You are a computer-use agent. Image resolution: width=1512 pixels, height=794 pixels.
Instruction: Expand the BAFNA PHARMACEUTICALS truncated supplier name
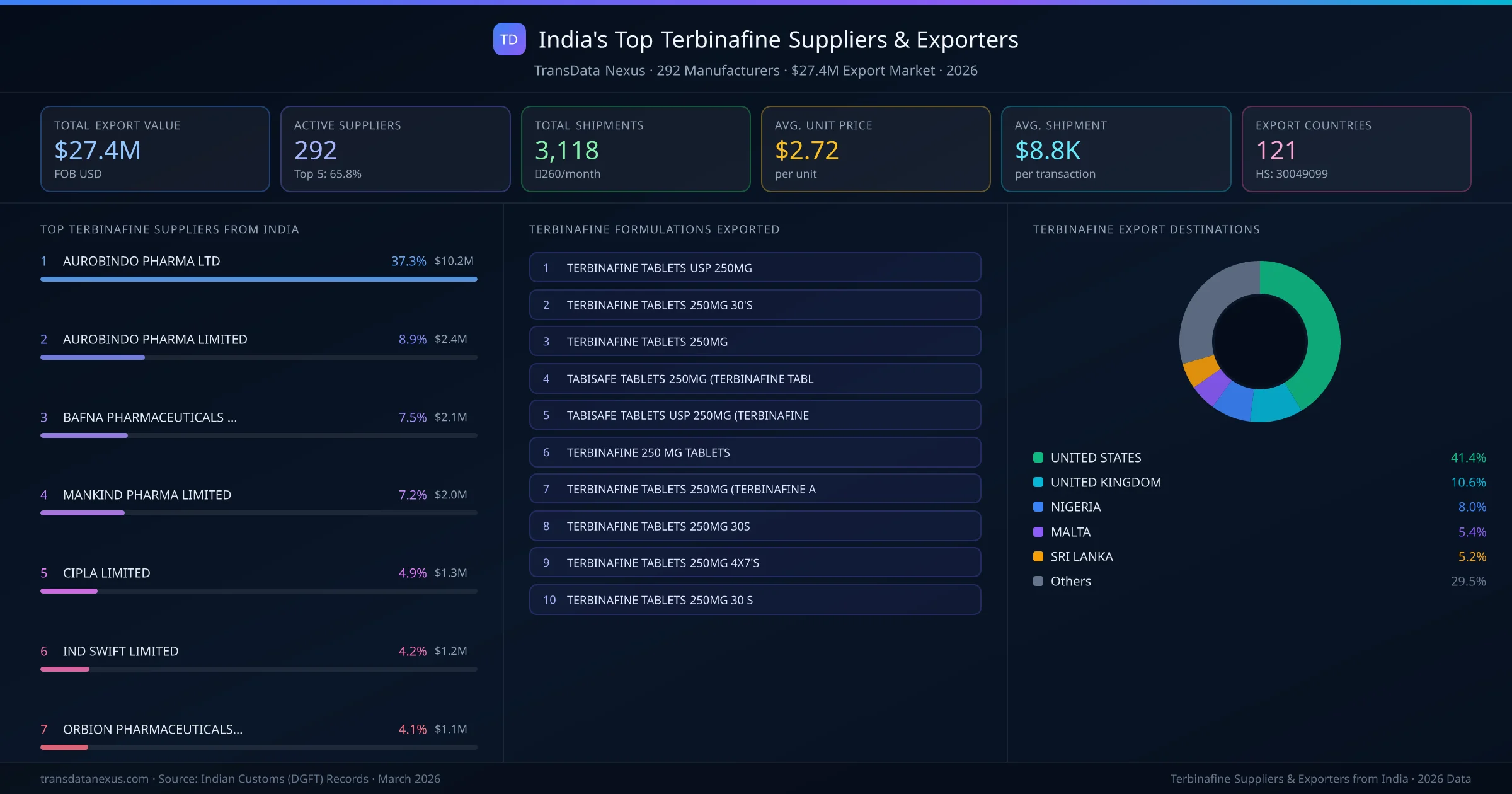click(149, 417)
